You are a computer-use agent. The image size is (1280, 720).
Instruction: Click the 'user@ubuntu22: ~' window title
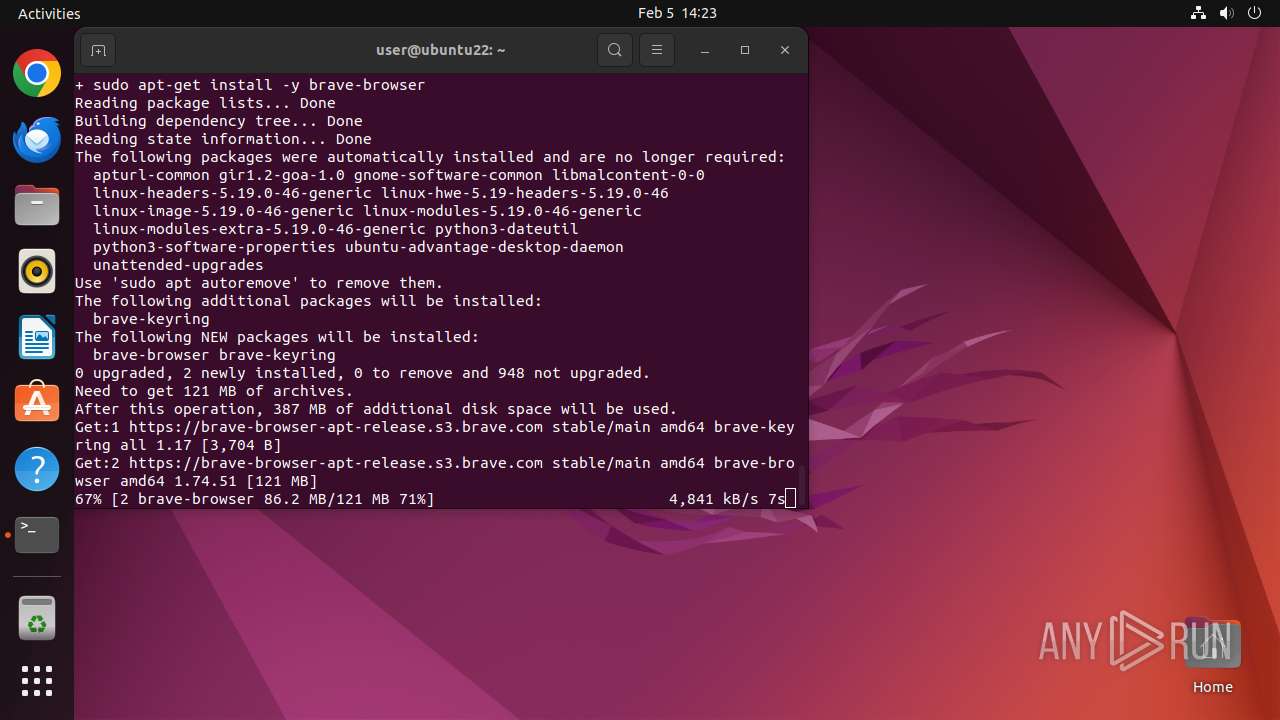441,50
